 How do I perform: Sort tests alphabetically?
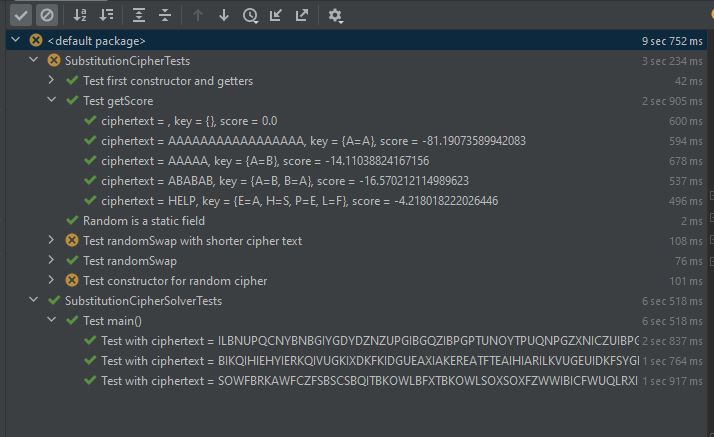tap(81, 15)
